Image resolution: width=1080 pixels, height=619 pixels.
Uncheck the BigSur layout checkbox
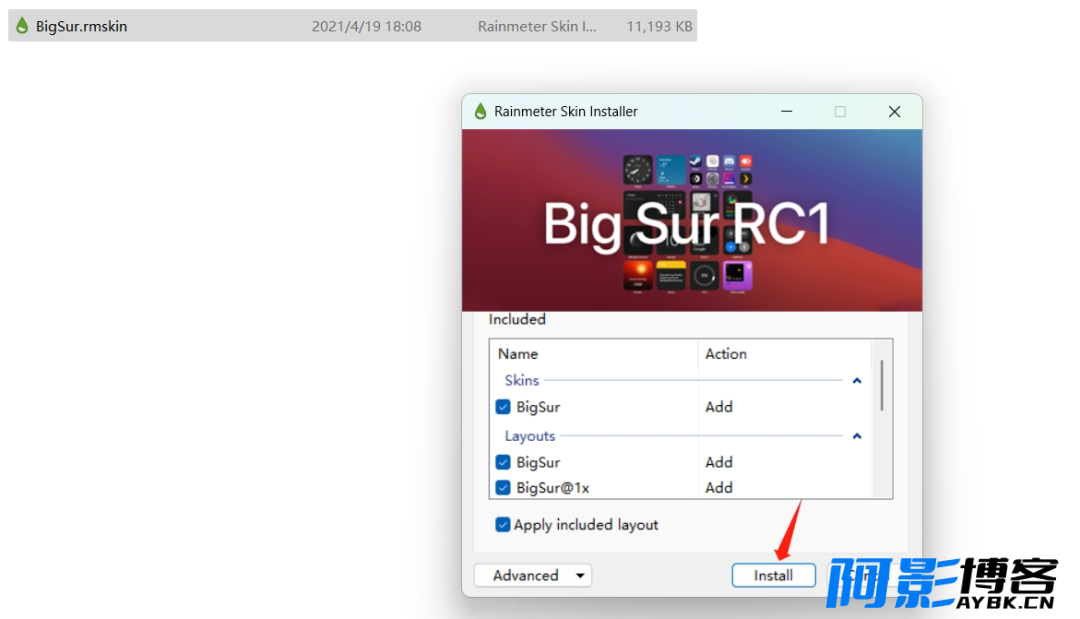pos(503,462)
